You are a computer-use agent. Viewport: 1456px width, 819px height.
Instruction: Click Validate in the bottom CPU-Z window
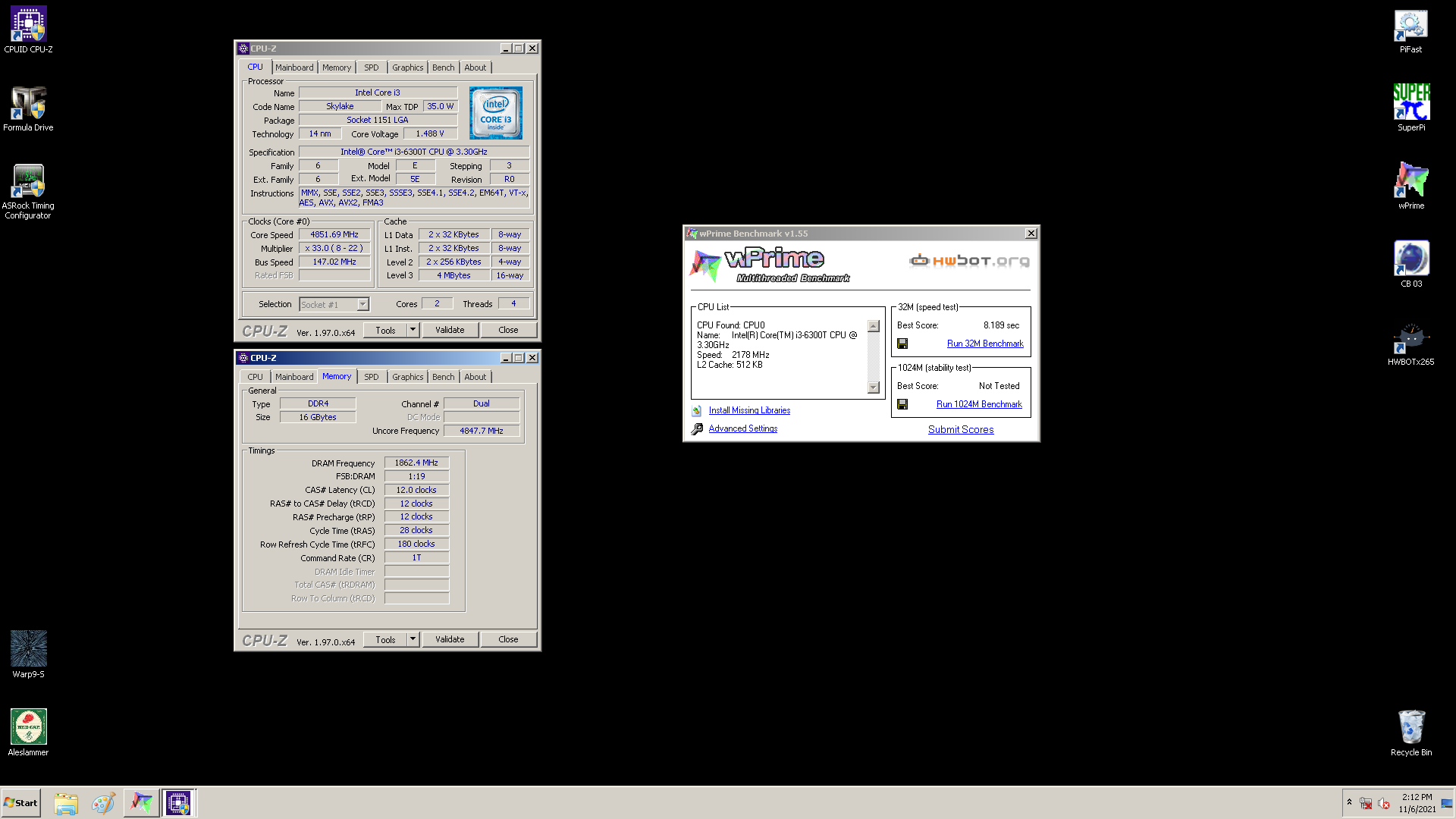(x=450, y=639)
